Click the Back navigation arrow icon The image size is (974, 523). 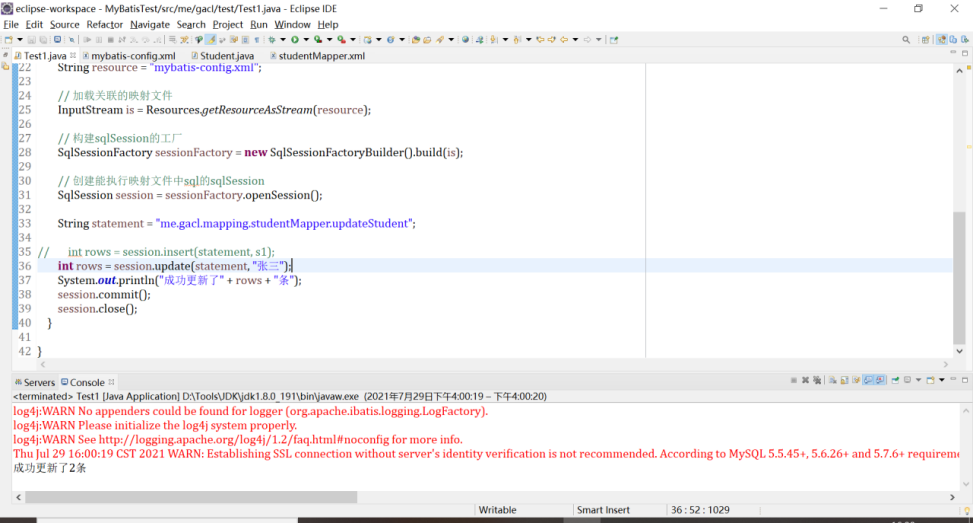click(x=564, y=40)
